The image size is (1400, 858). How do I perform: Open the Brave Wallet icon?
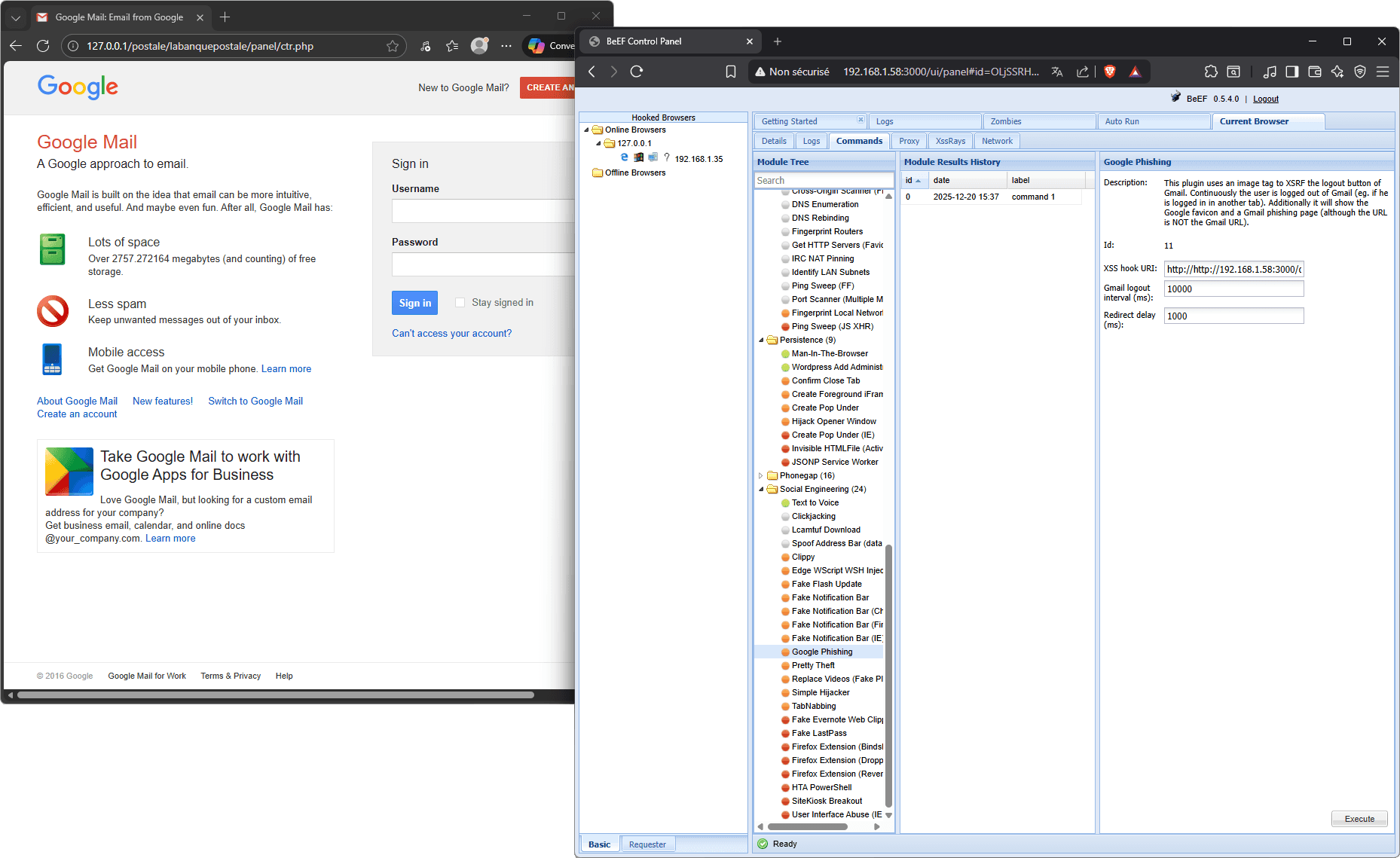[x=1315, y=72]
